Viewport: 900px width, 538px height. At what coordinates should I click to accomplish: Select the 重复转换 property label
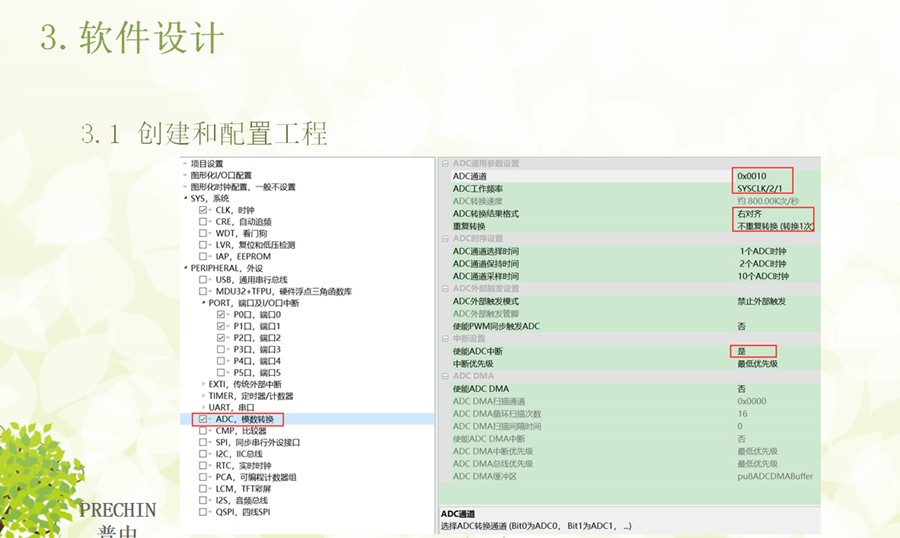tap(469, 226)
